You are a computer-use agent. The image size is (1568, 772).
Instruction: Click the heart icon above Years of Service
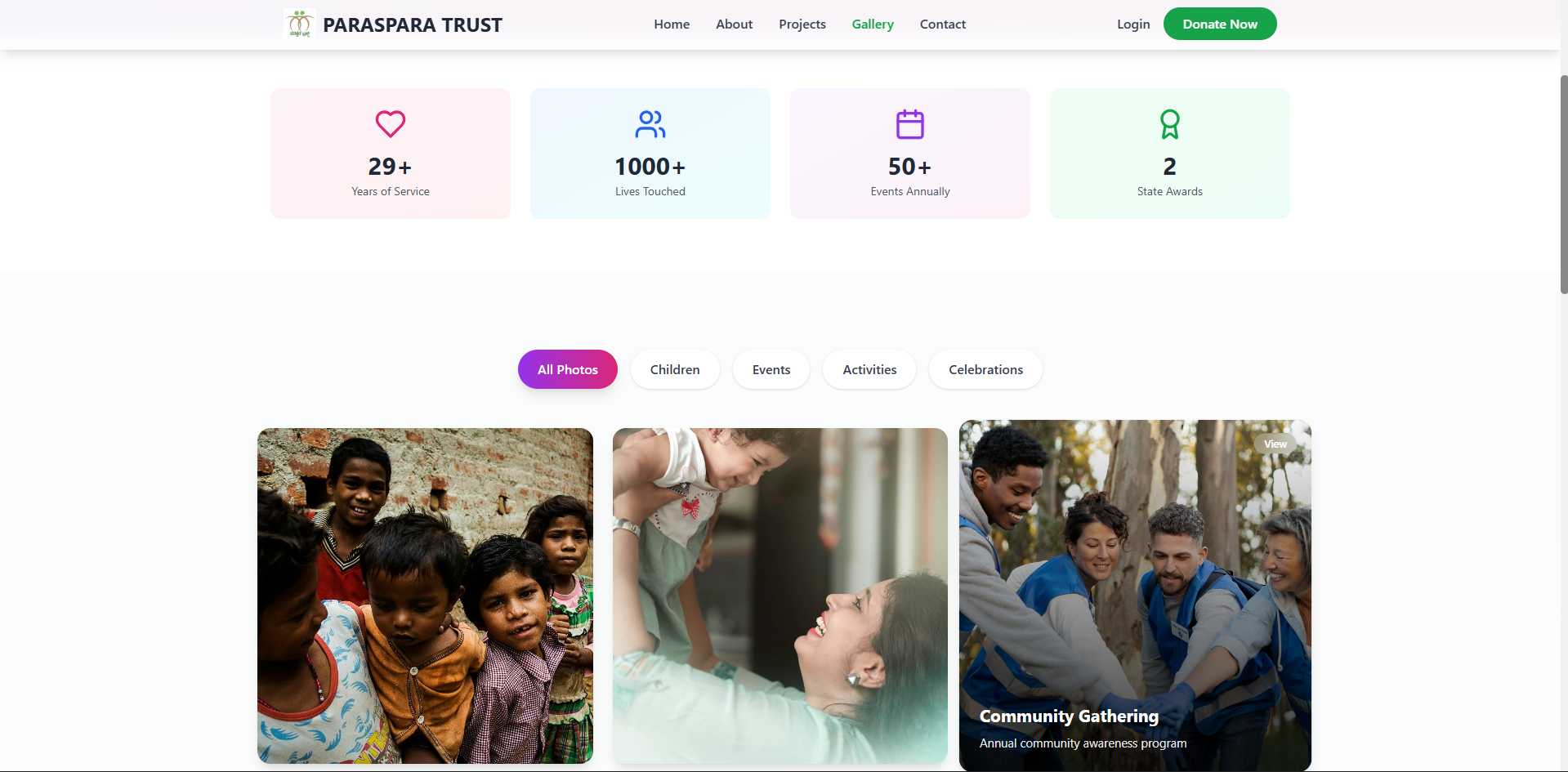[x=391, y=124]
